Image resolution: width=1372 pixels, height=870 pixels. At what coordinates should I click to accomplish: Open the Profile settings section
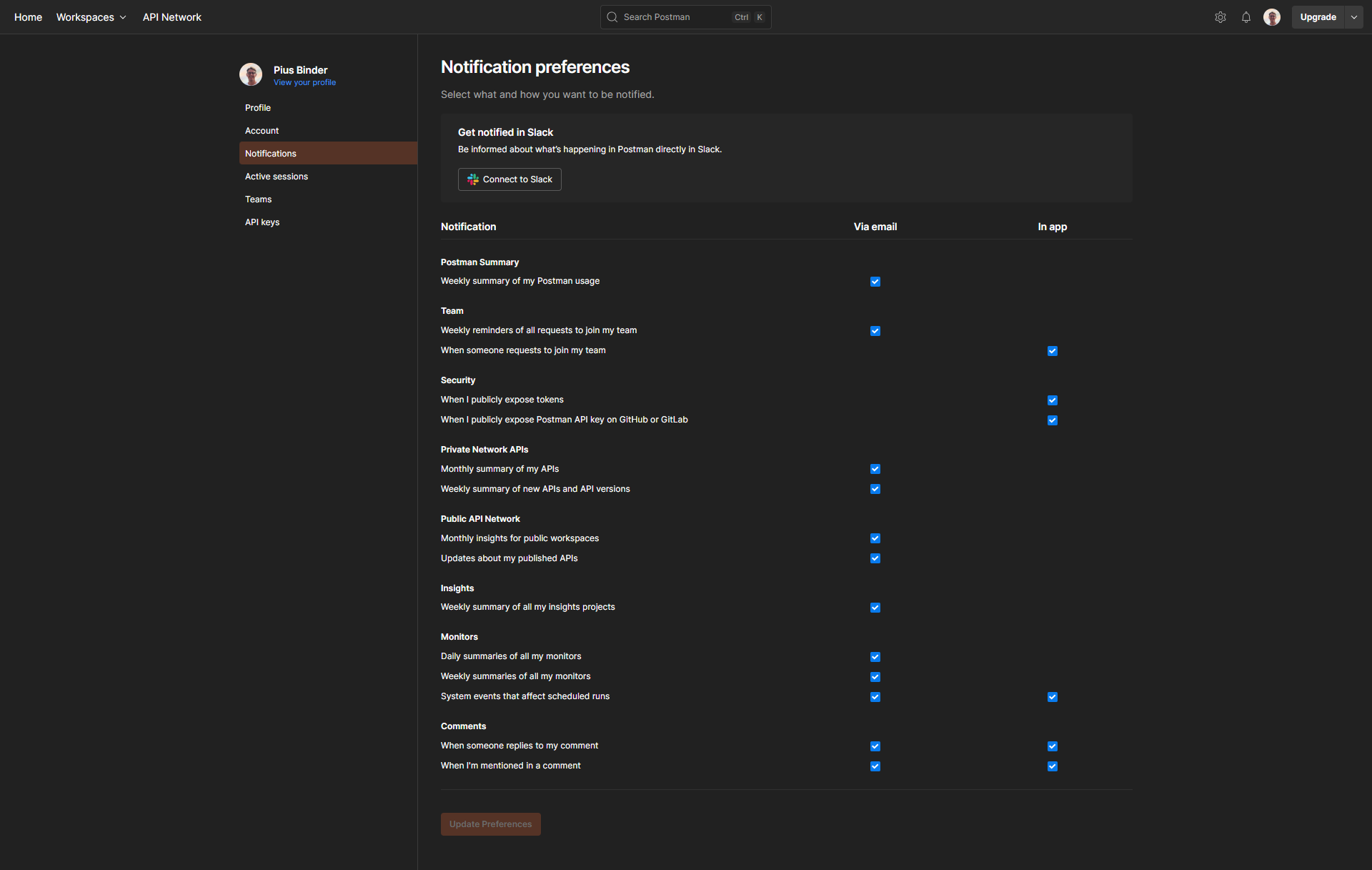pyautogui.click(x=328, y=108)
